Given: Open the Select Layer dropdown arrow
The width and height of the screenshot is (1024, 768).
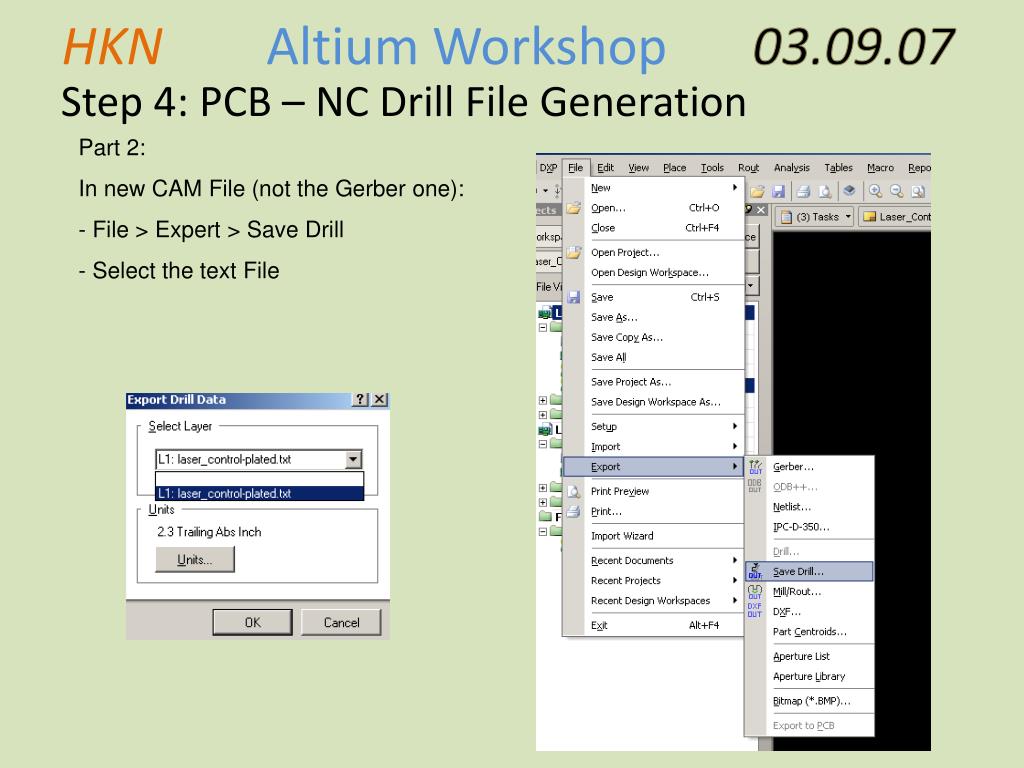Looking at the screenshot, I should pyautogui.click(x=353, y=459).
